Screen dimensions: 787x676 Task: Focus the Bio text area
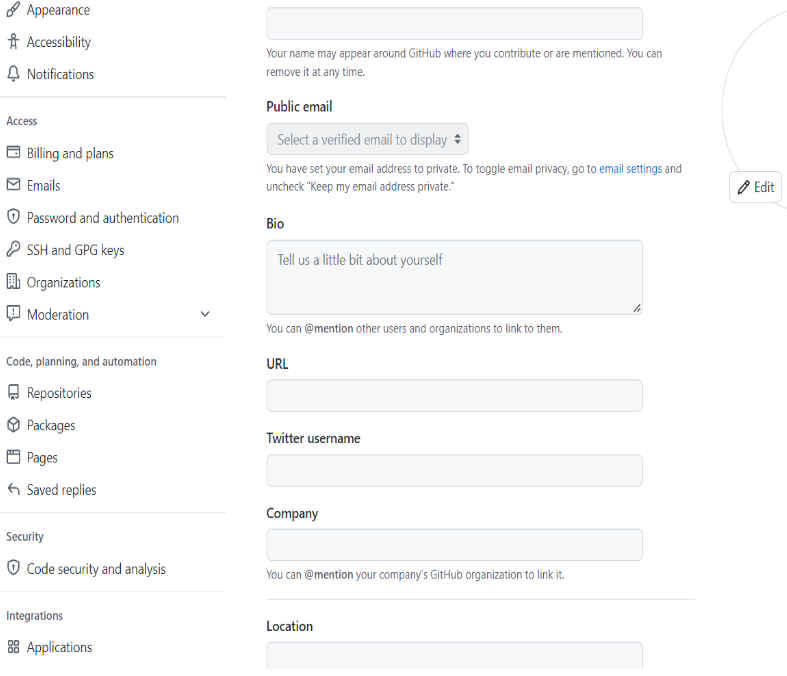point(454,277)
